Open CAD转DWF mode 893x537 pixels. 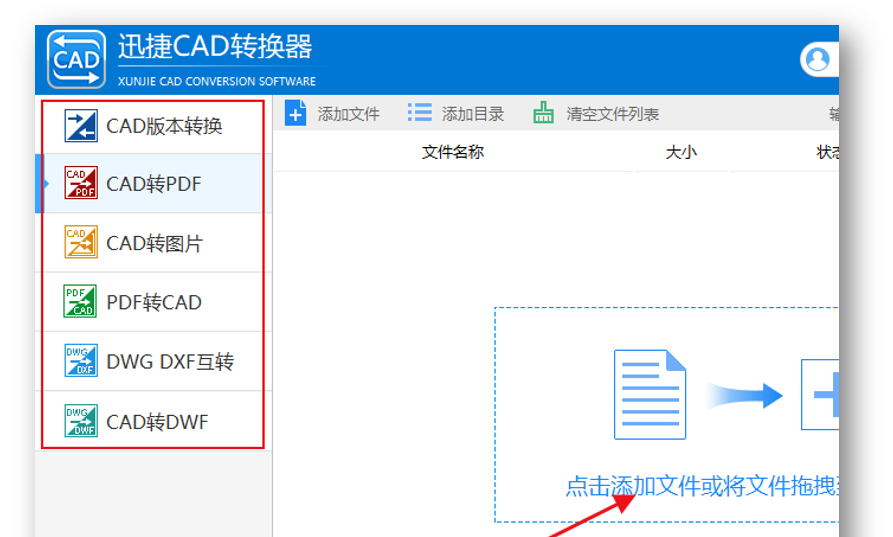153,420
